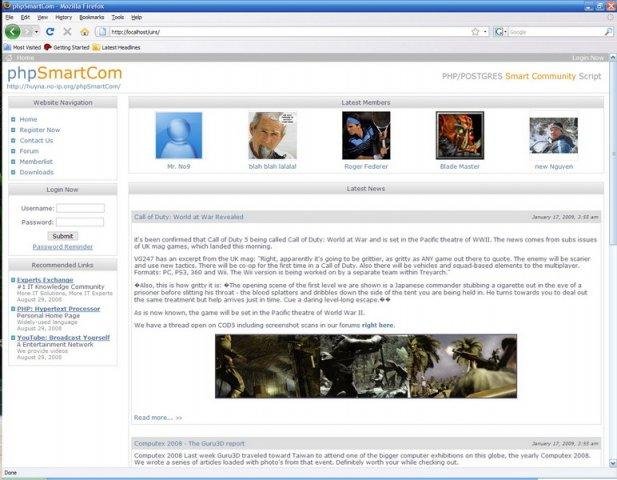The width and height of the screenshot is (617, 480).
Task: Click the new Nguyen member avatar
Action: click(x=554, y=135)
